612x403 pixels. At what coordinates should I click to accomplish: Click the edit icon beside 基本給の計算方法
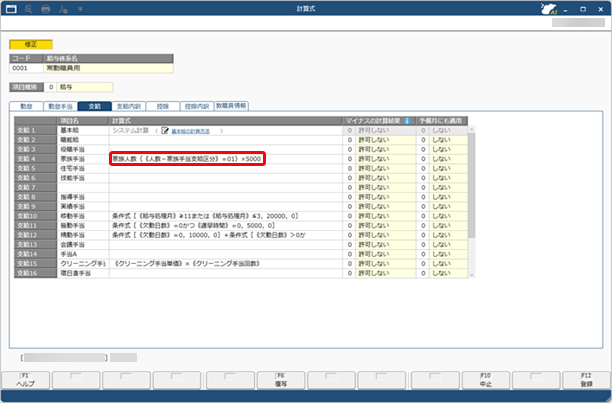[x=165, y=130]
